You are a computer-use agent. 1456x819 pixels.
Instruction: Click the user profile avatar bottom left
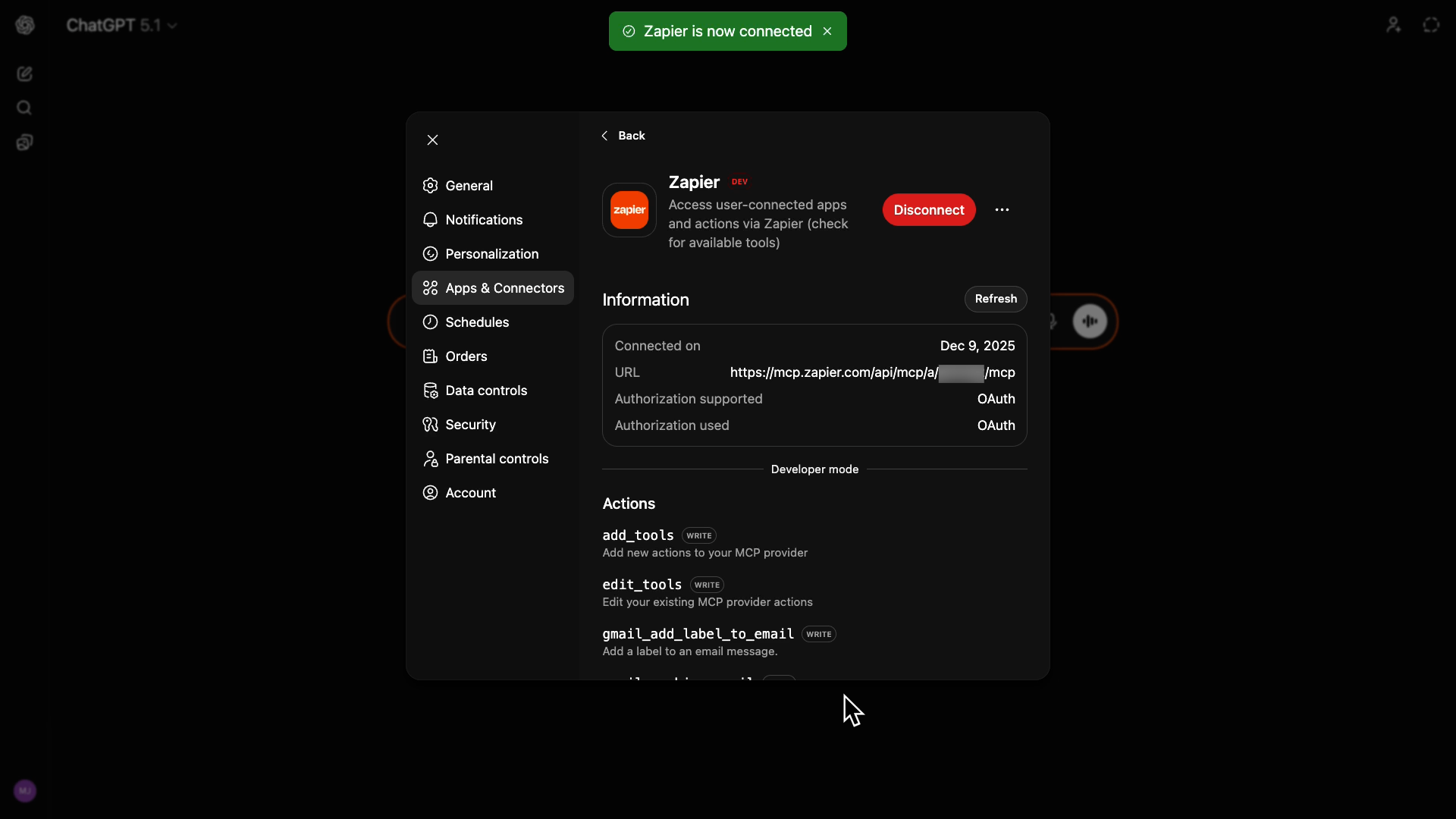click(x=25, y=791)
